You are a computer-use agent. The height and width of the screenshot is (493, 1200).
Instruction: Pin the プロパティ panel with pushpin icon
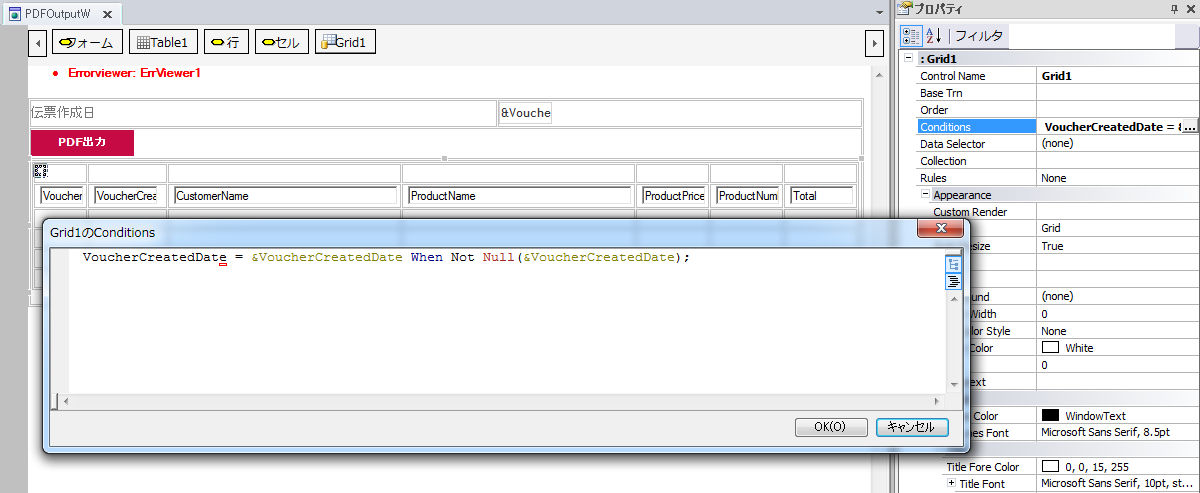(1174, 9)
